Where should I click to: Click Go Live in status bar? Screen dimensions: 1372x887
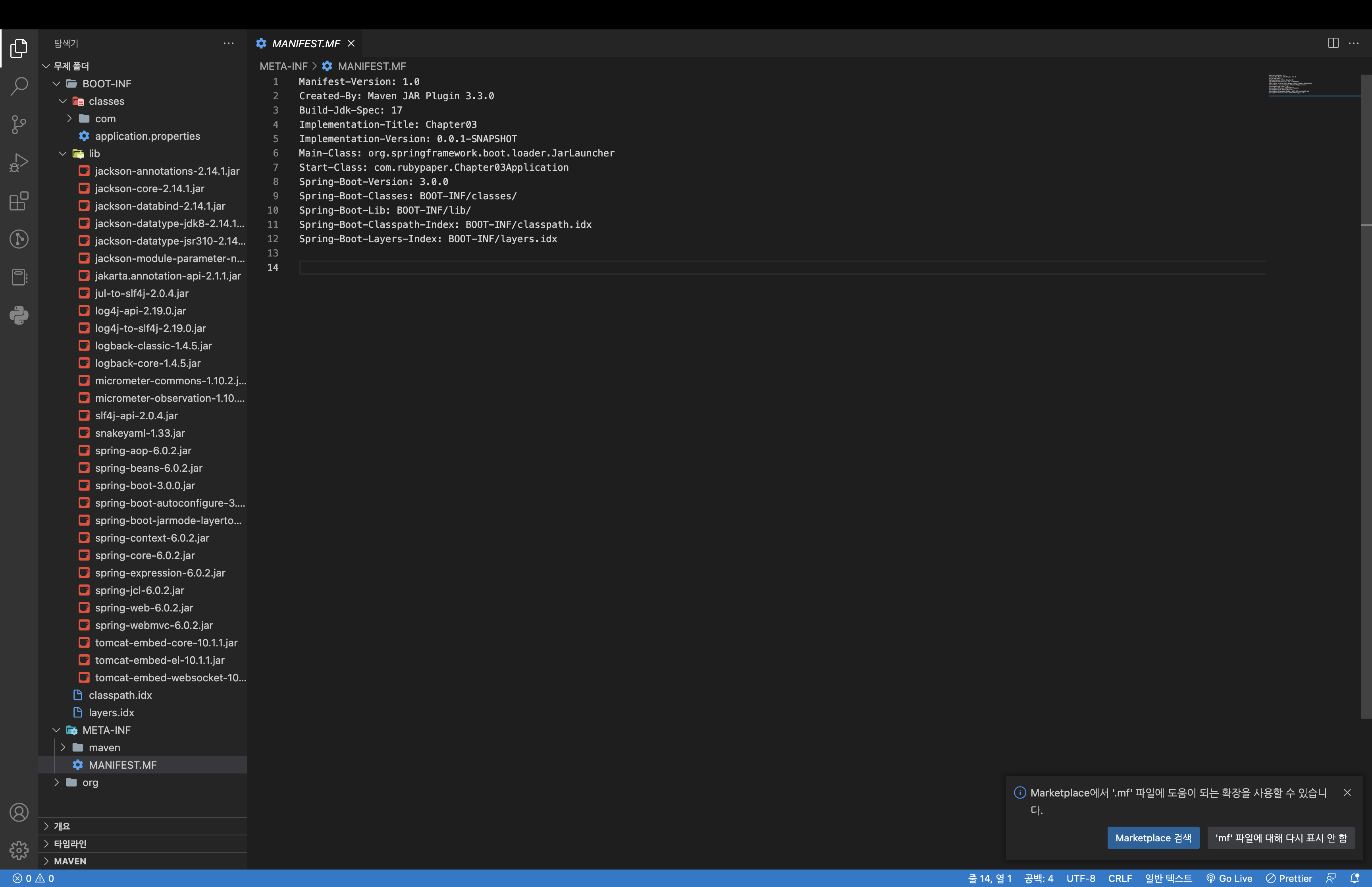pos(1229,878)
